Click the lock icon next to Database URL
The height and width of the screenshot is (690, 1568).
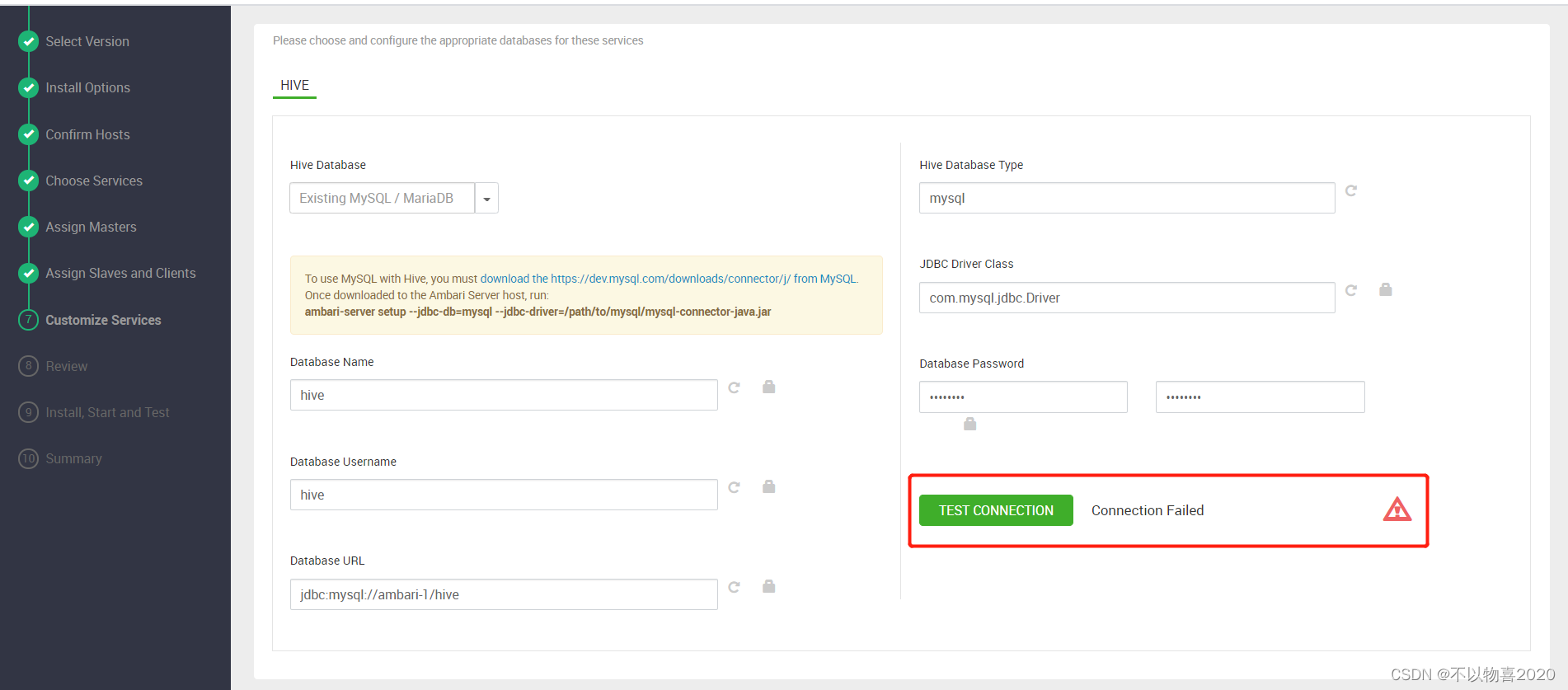pos(769,586)
